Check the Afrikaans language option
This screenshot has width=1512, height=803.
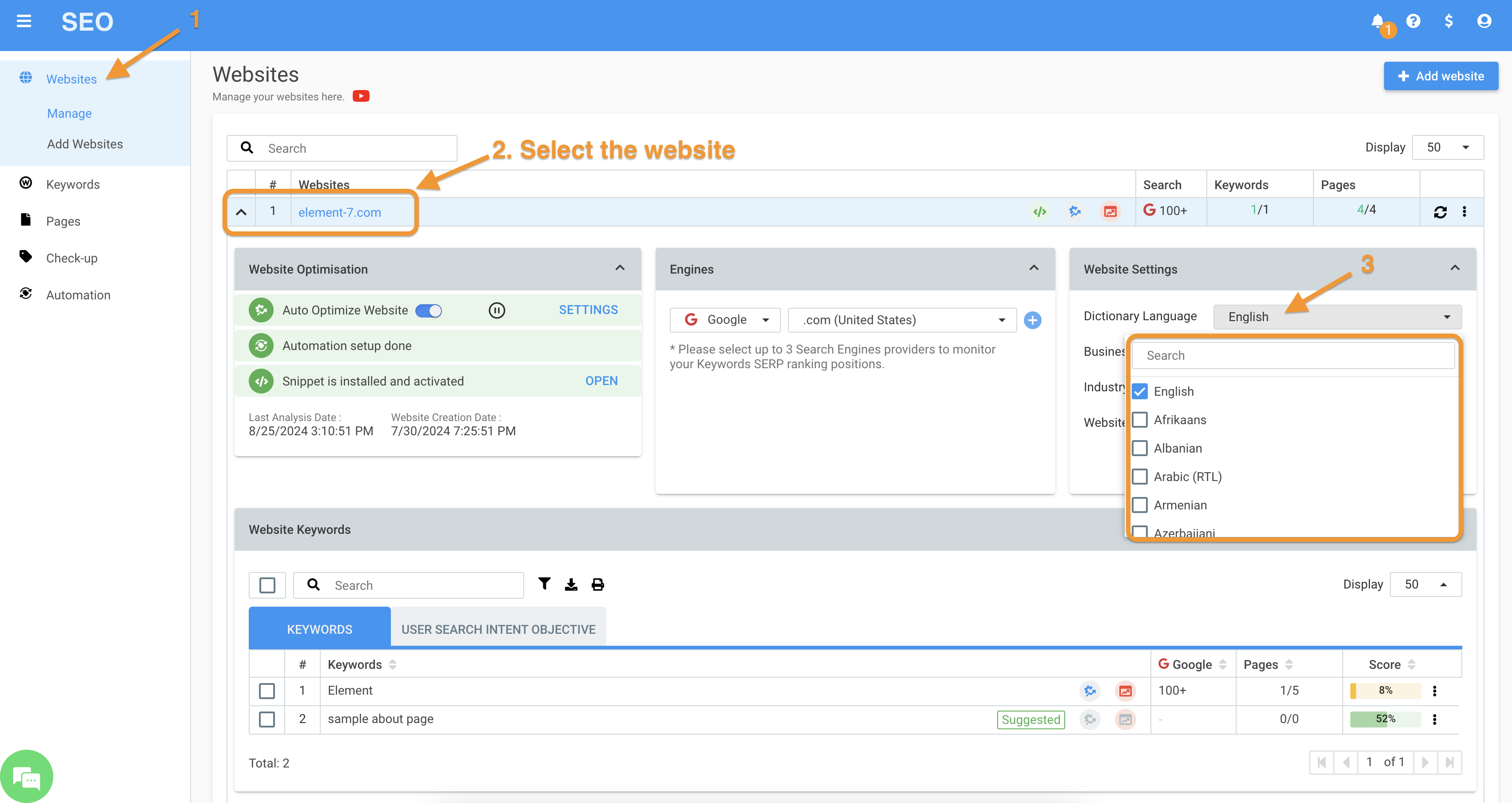(1140, 420)
